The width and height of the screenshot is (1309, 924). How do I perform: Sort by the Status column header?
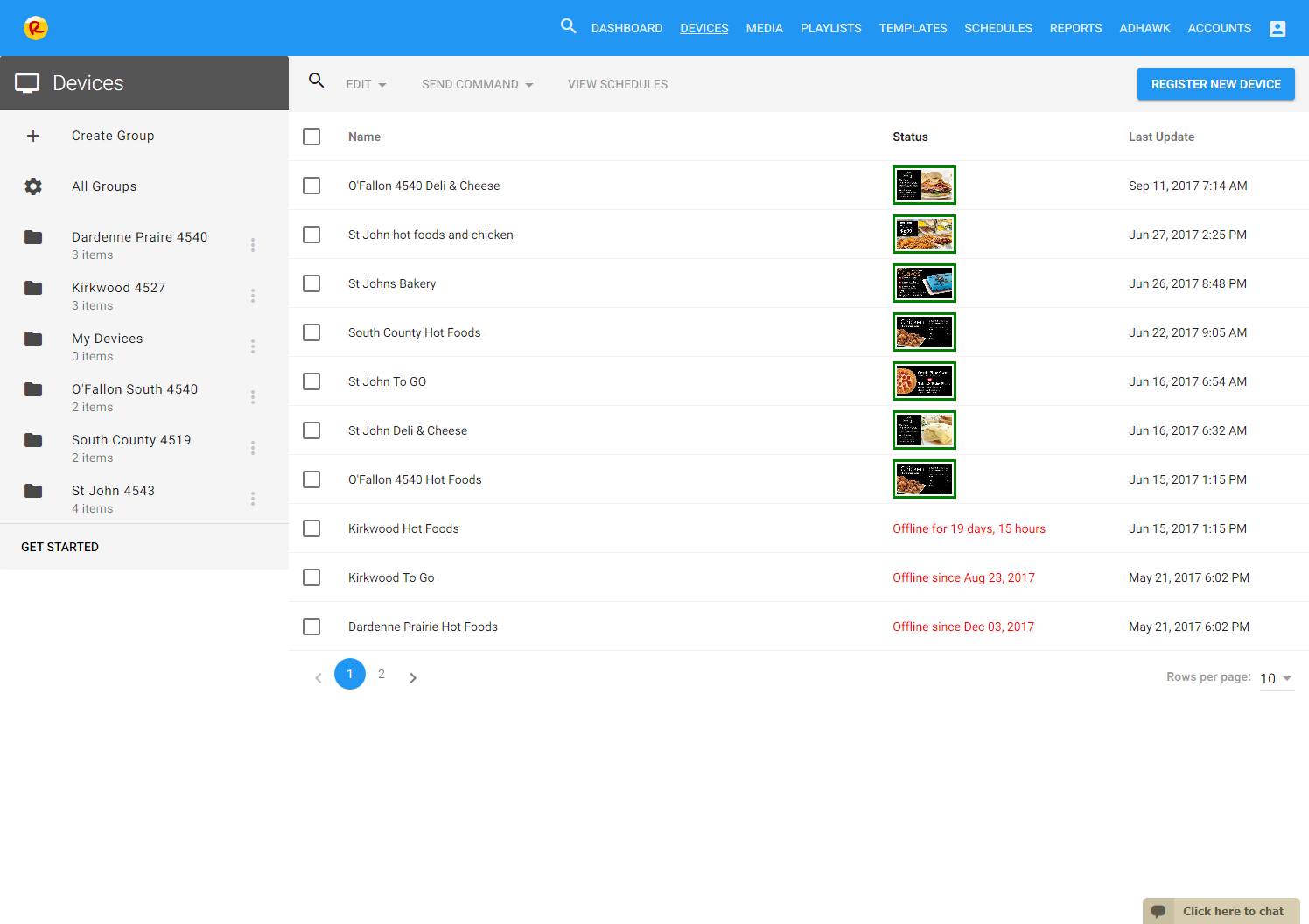[x=910, y=136]
